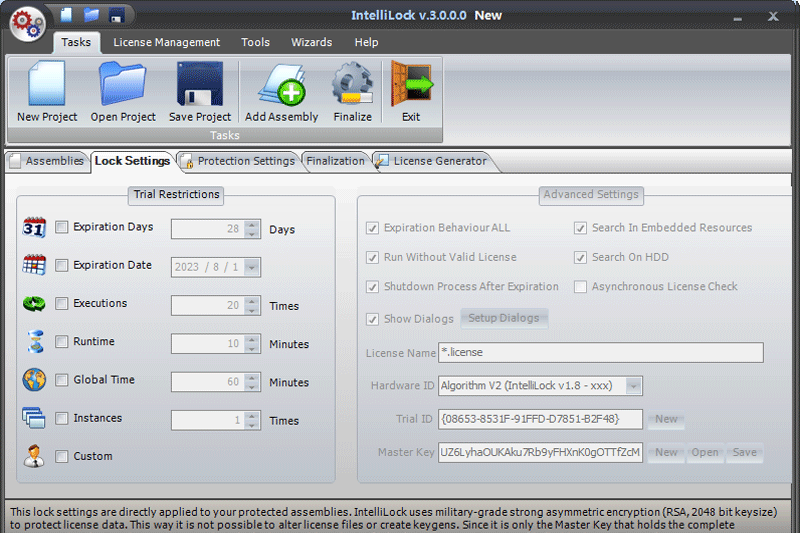Click the Master Key Open button
This screenshot has height=533, width=800.
pos(705,452)
